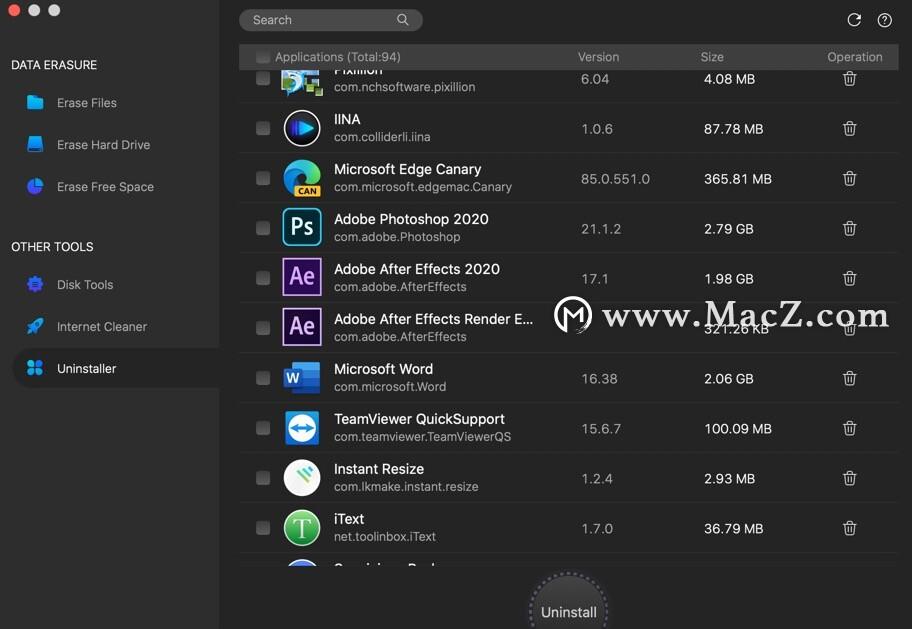912x629 pixels.
Task: Click trash icon for Microsoft Edge Canary
Action: click(849, 179)
